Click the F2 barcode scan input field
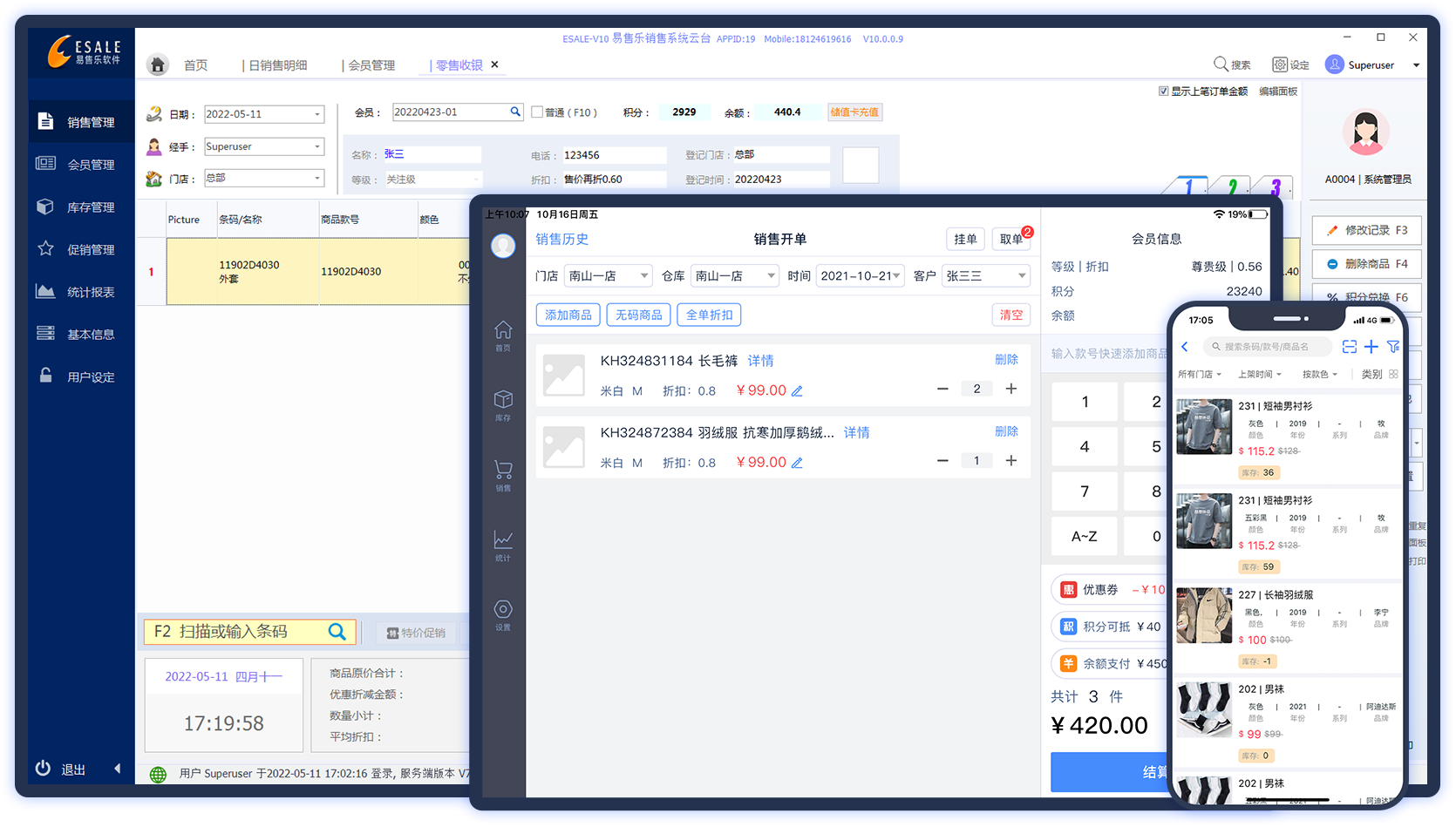 click(x=240, y=632)
